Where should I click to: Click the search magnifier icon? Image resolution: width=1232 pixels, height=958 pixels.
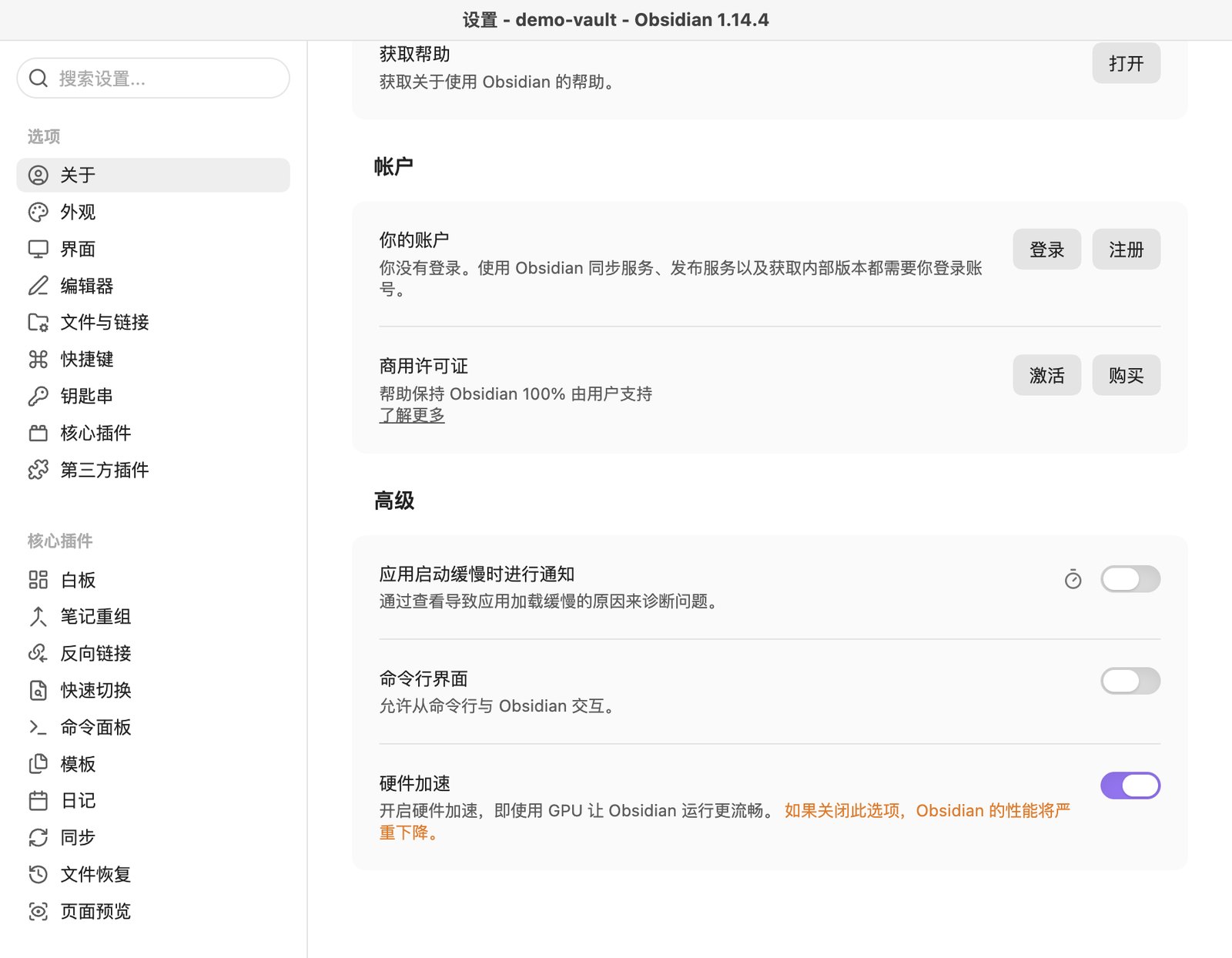(38, 78)
